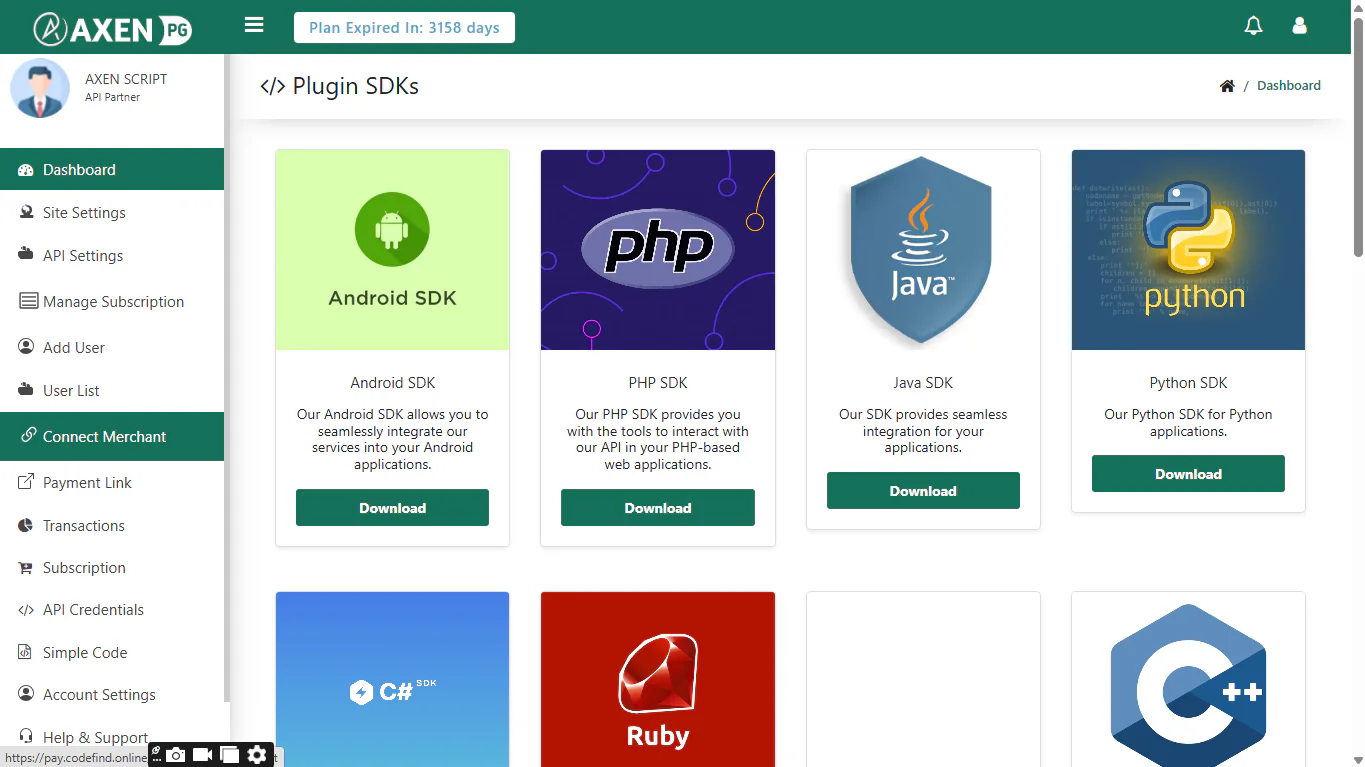Click the sidebar vertical scrollbar
1365x767 pixels.
click(227, 380)
